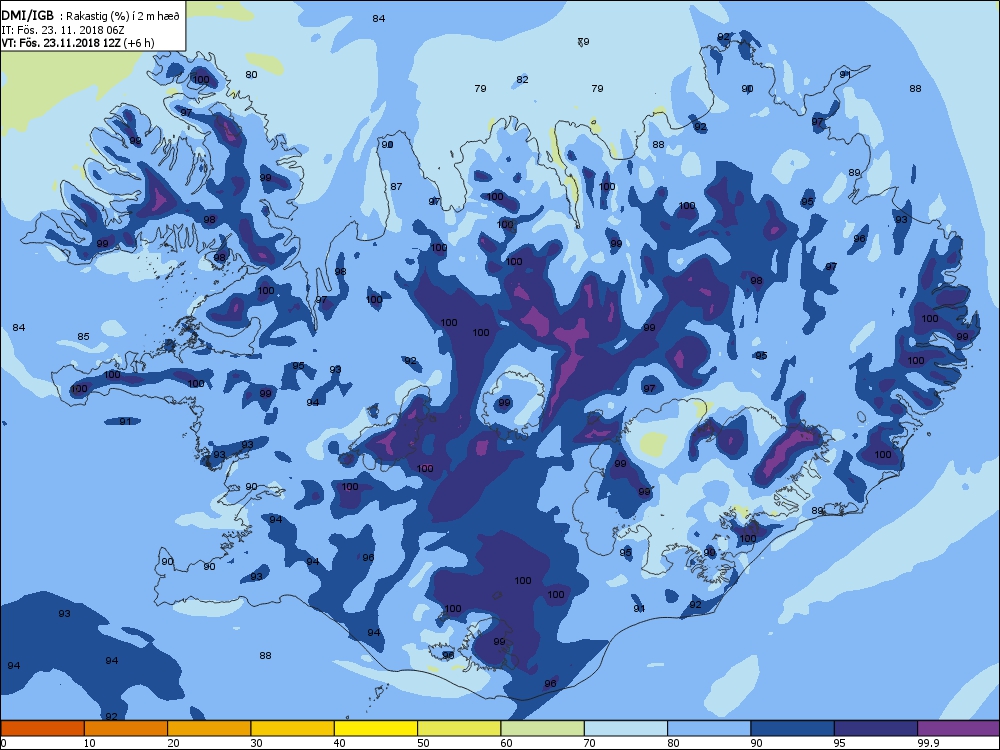
Task: Click the legend tick label '99.9'
Action: 927,743
